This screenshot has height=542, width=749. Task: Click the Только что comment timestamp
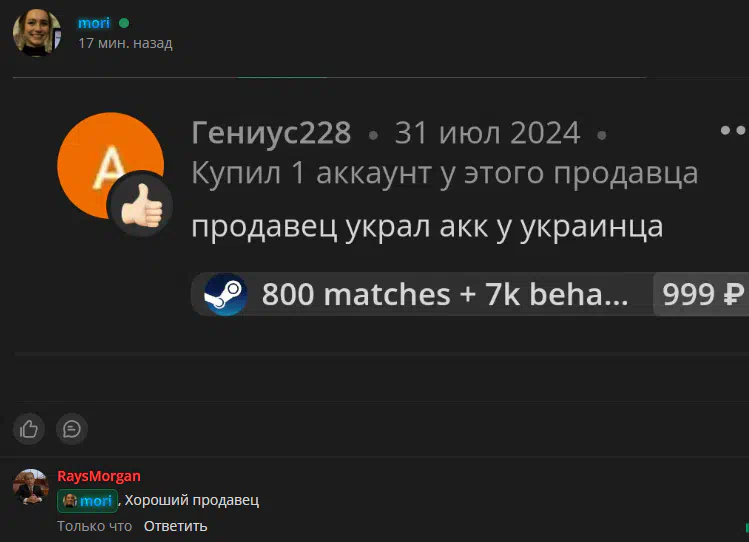(95, 526)
